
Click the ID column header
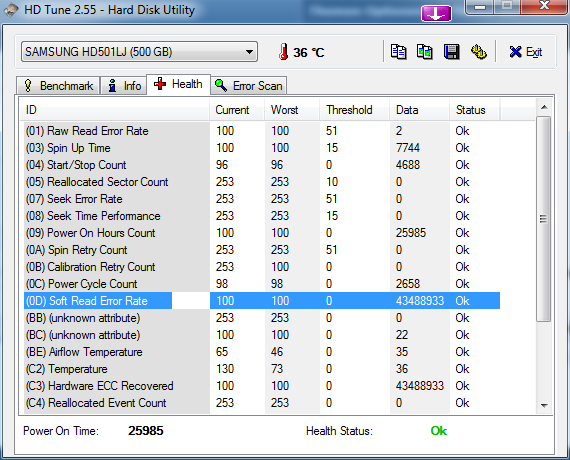click(x=115, y=110)
